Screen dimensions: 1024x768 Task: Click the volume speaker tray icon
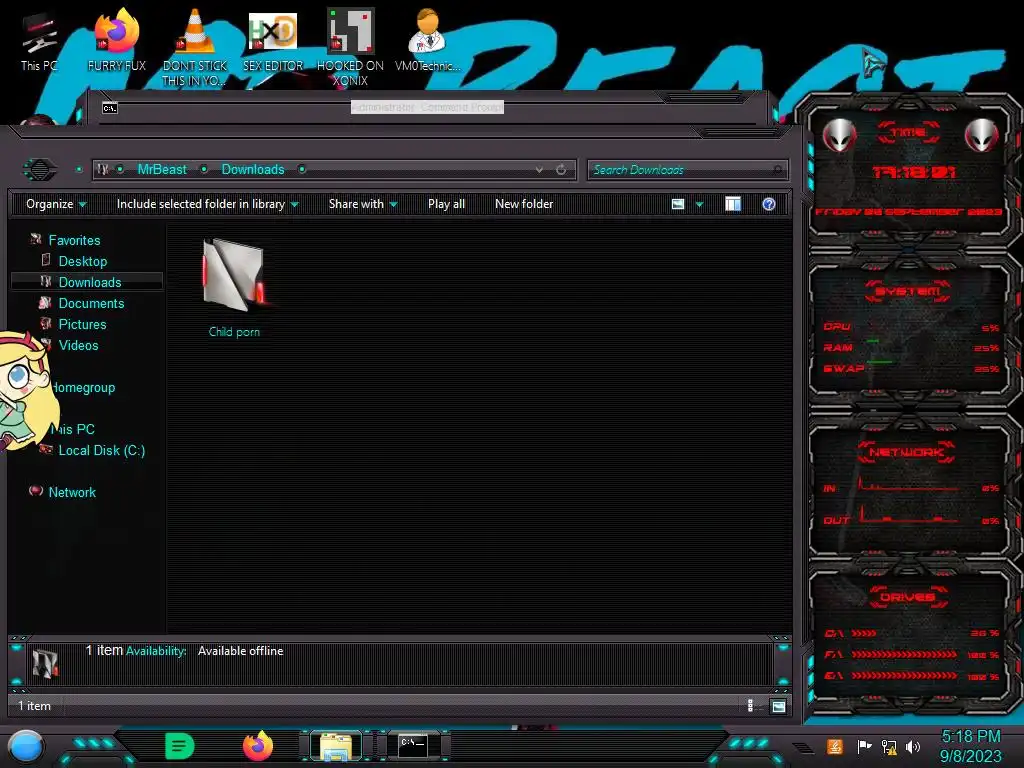pos(913,746)
